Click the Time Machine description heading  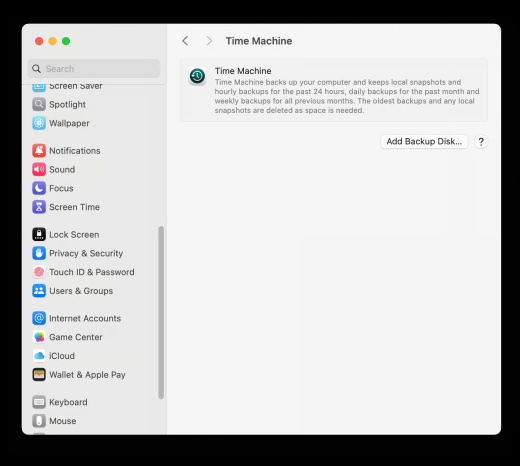(243, 71)
